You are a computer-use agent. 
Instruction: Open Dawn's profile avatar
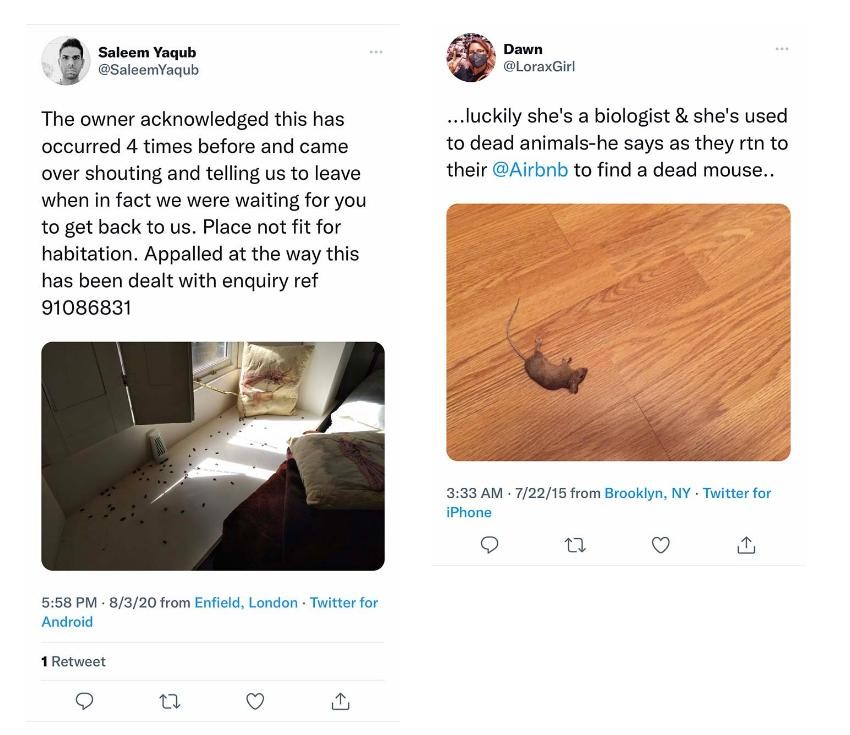[470, 57]
